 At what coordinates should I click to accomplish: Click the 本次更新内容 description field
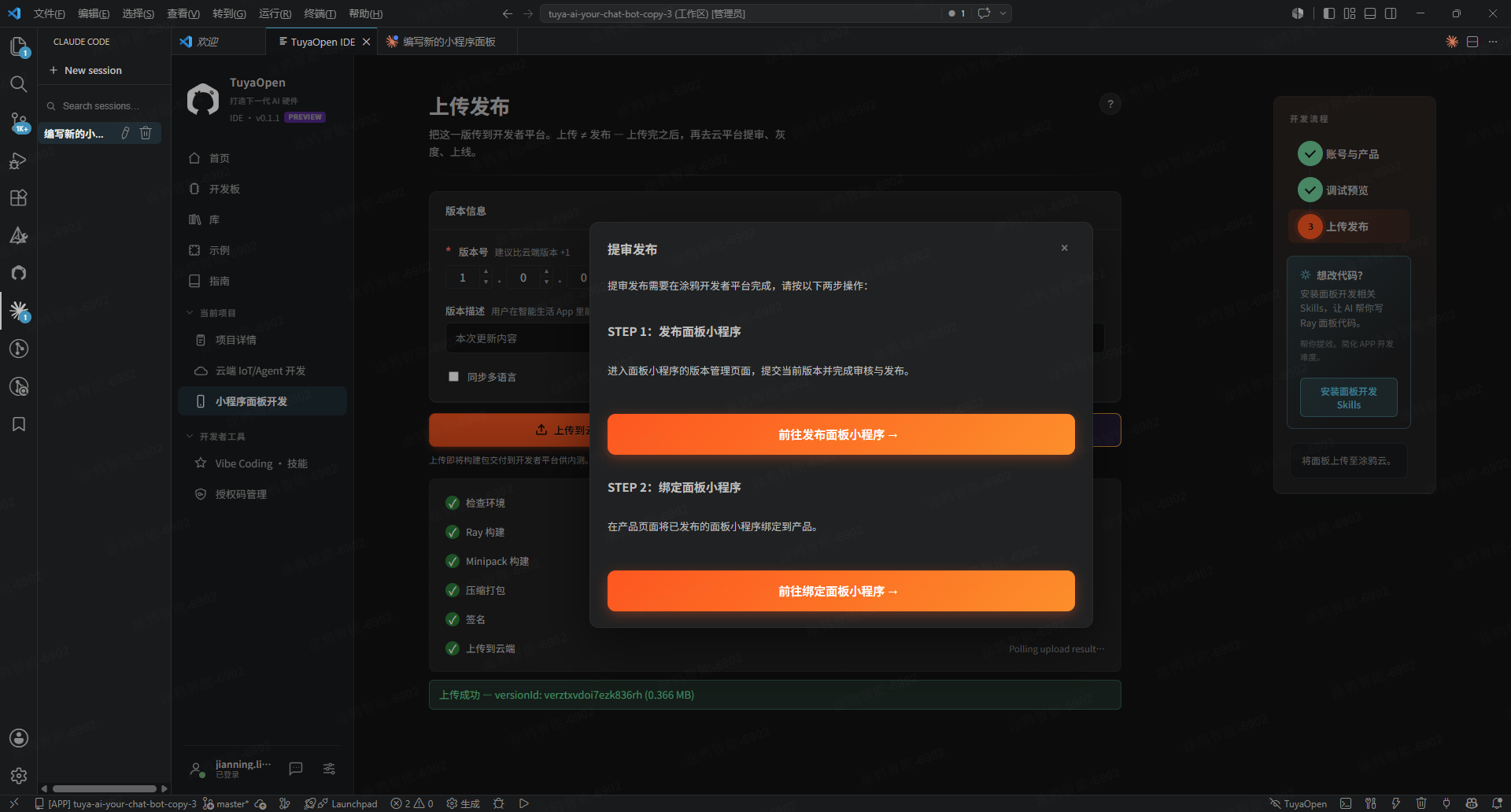(x=519, y=338)
